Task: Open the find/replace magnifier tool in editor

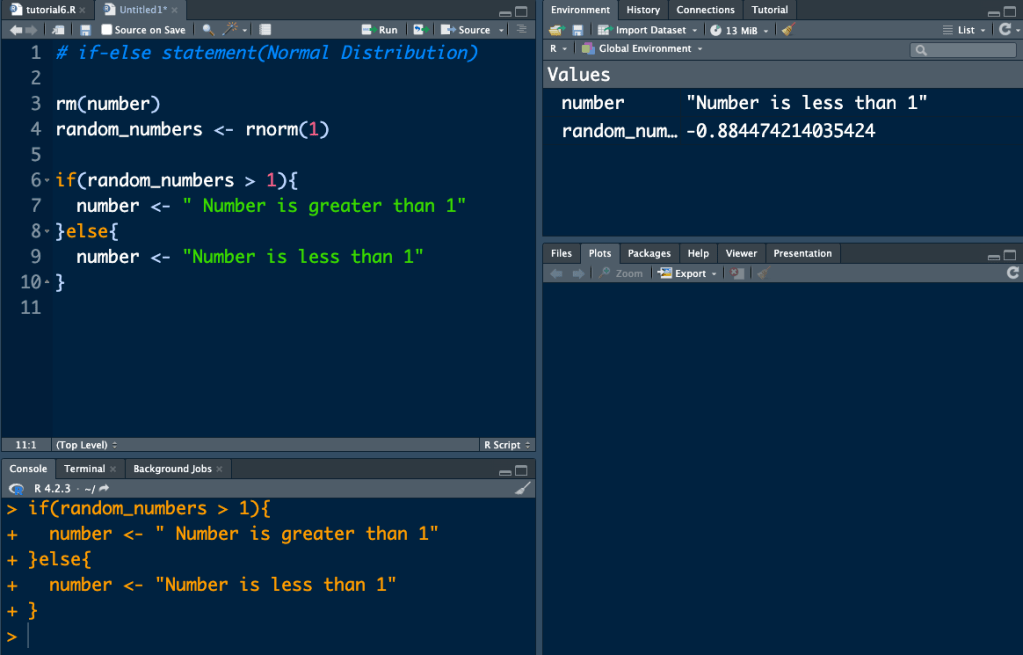Action: 208,30
